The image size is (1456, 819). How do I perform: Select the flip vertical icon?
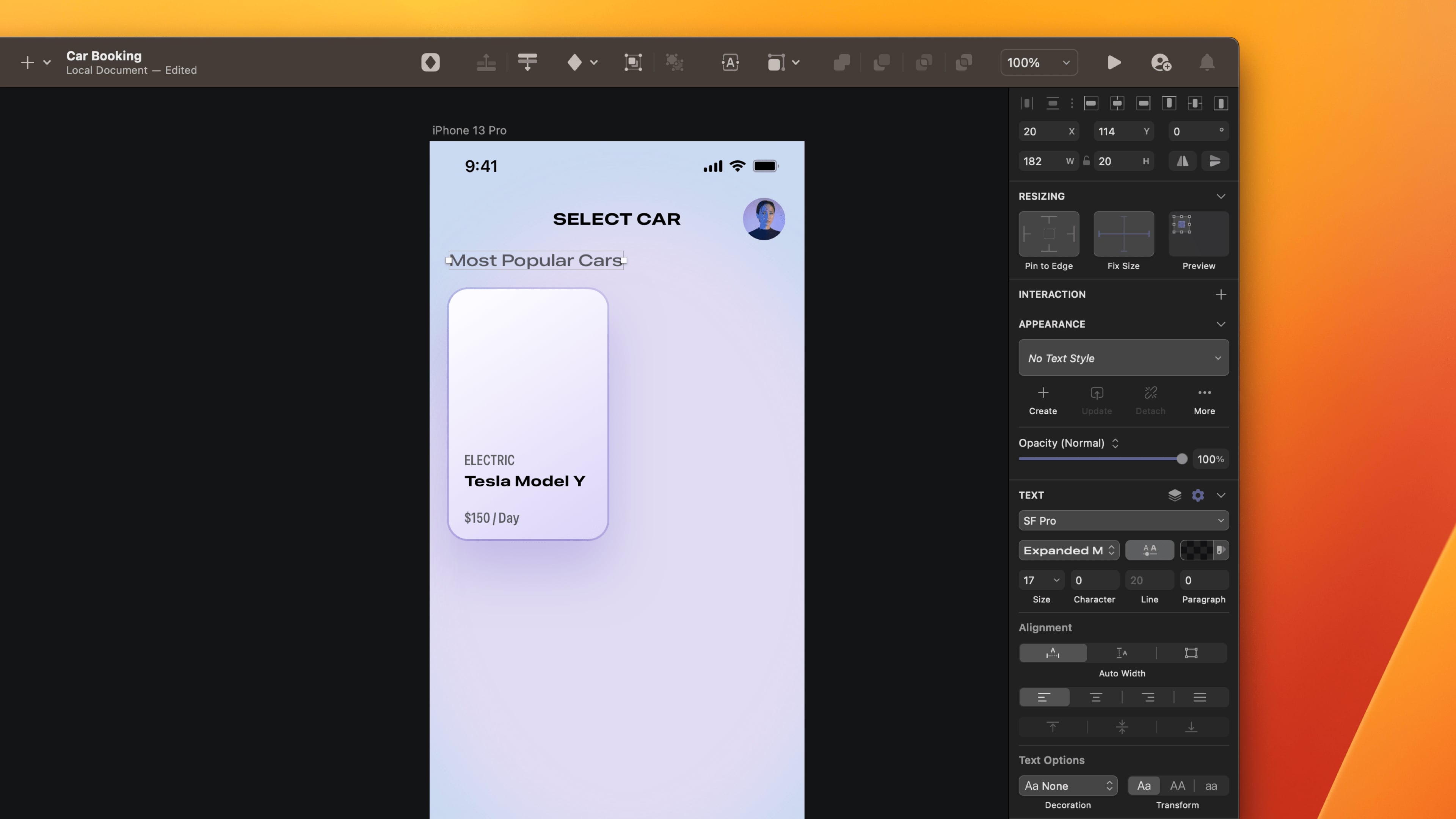click(1215, 161)
